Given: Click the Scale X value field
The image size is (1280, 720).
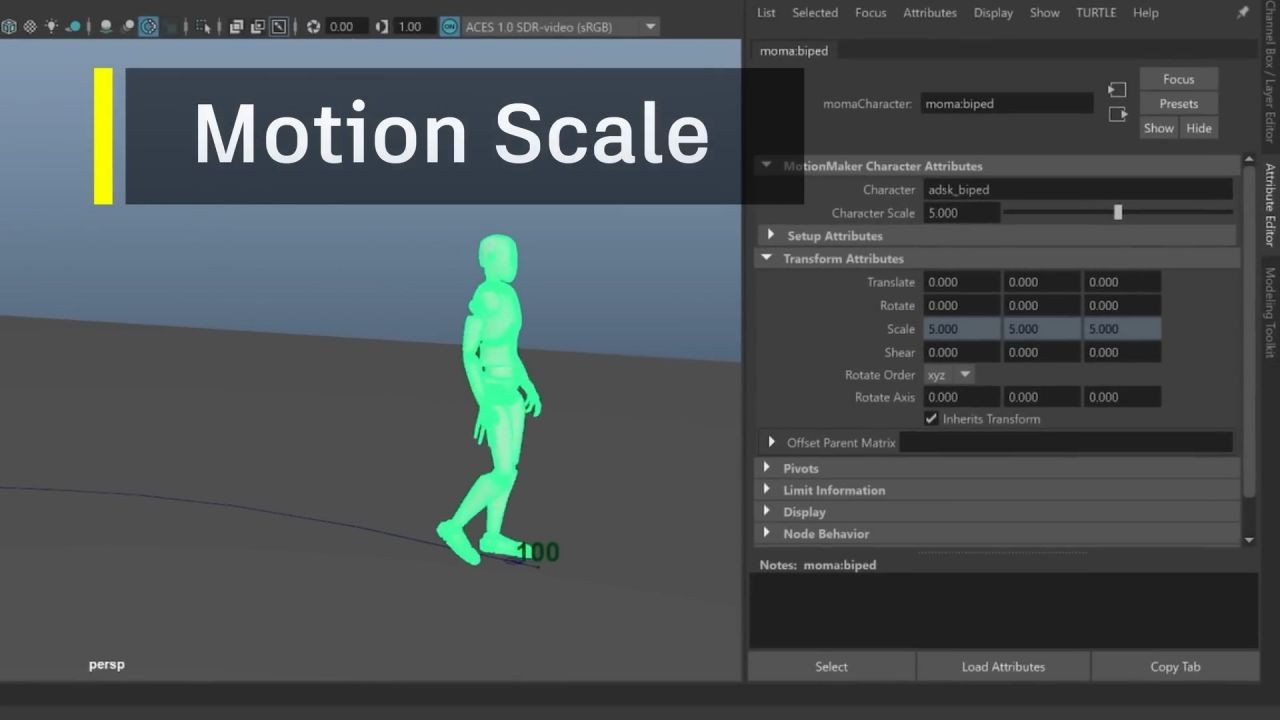Looking at the screenshot, I should (961, 329).
